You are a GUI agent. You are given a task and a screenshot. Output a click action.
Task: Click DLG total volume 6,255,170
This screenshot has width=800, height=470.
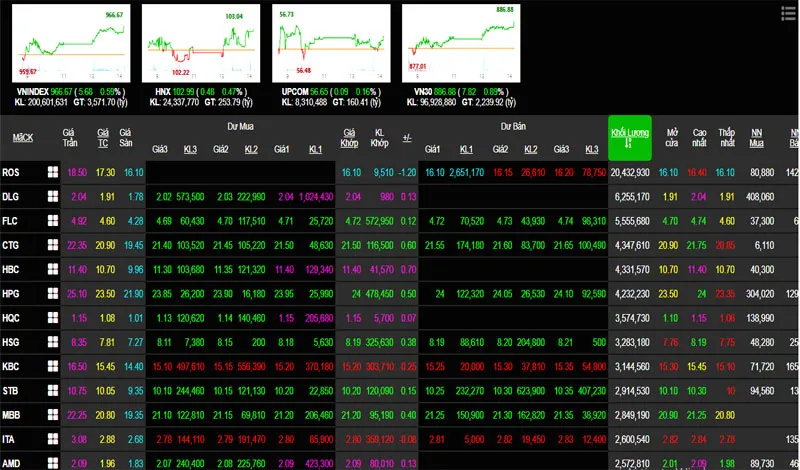(x=632, y=196)
